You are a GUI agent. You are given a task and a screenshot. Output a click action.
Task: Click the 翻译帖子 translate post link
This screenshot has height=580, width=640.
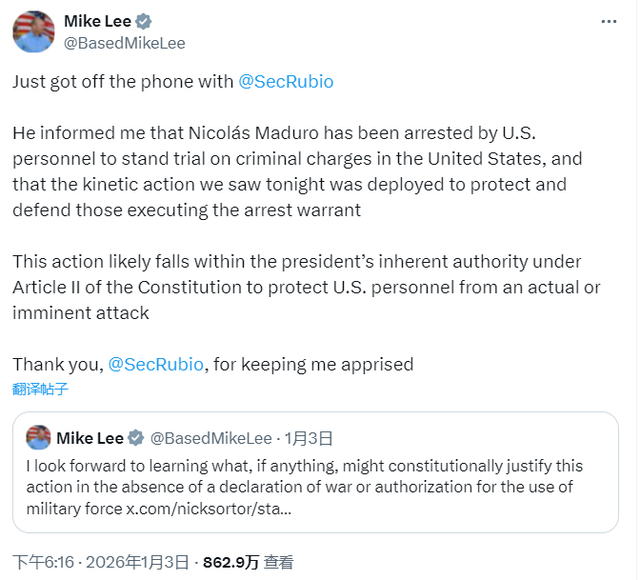(41, 389)
